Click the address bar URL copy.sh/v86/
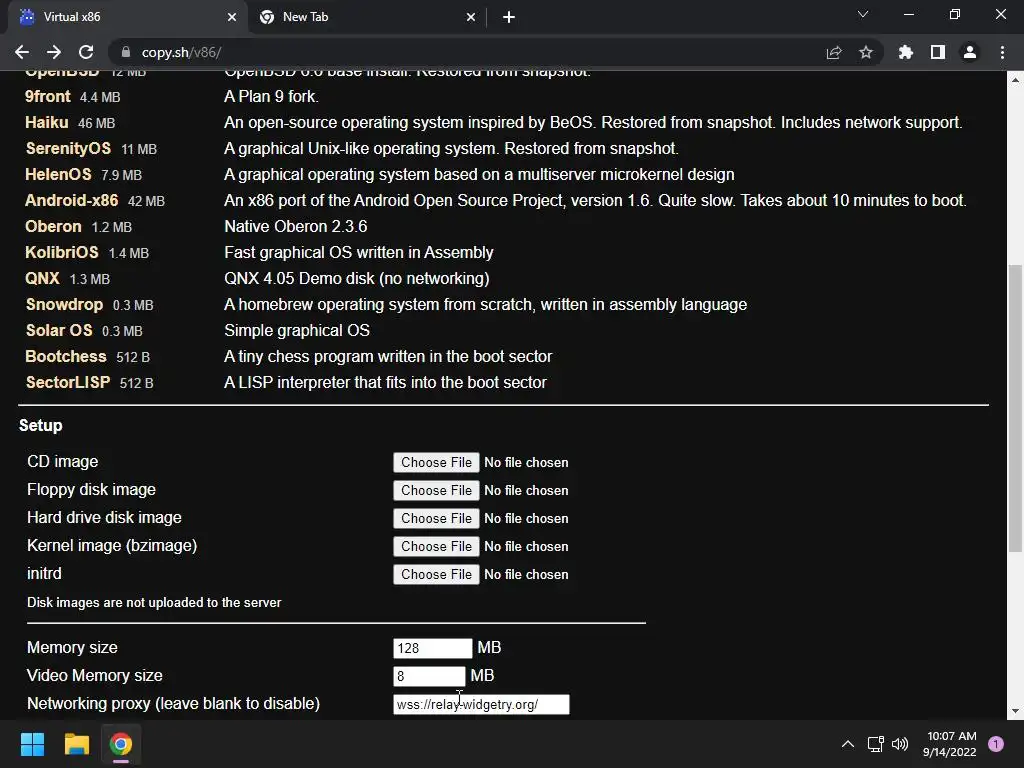This screenshot has width=1024, height=768. click(182, 52)
